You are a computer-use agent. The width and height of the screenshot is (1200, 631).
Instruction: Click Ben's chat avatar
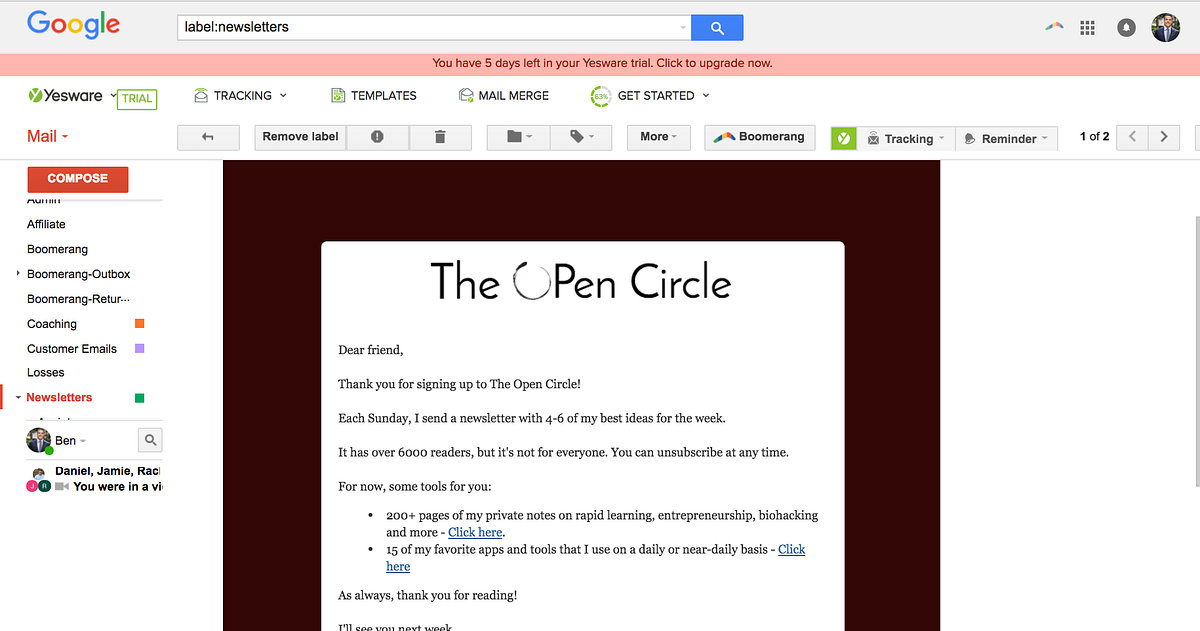click(x=39, y=440)
